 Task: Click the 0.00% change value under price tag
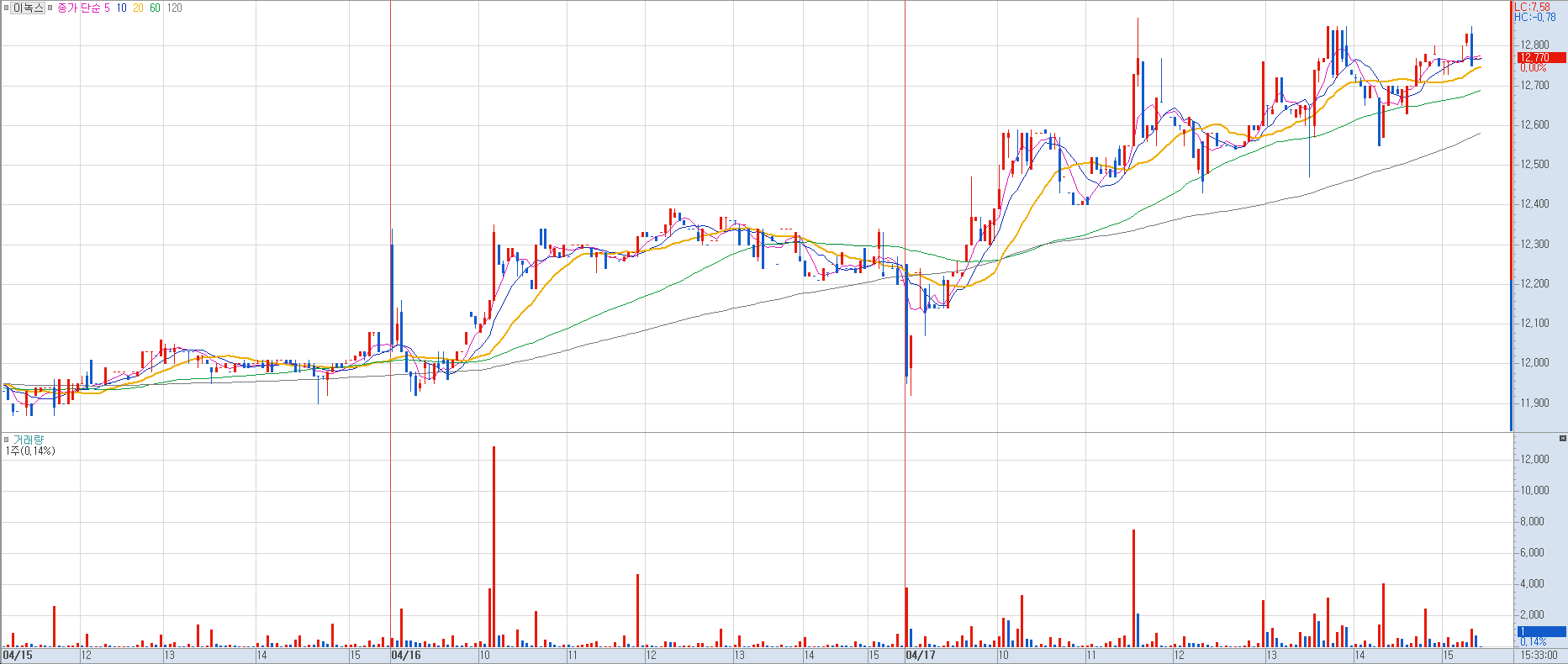pos(1534,67)
